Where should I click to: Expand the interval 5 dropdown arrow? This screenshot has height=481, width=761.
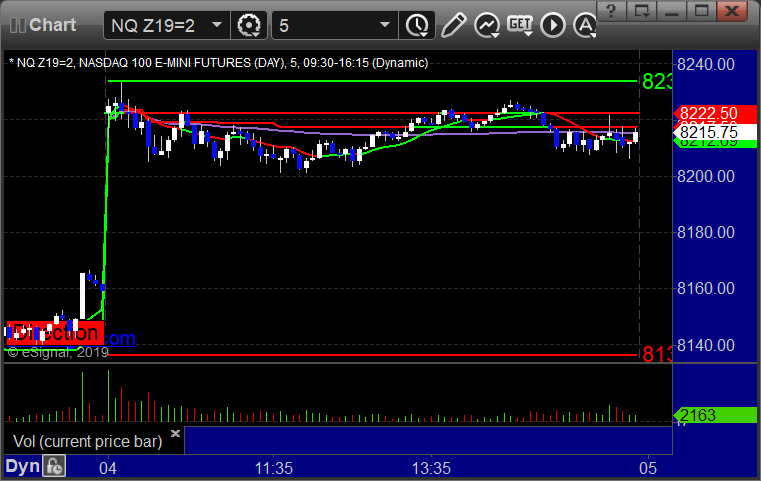tap(385, 25)
